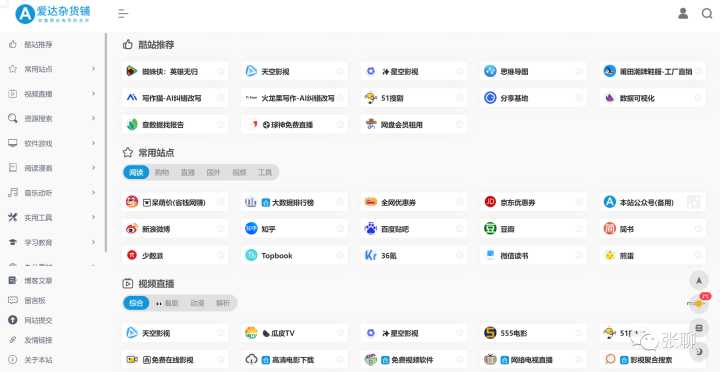
Task: Open 友情链接 in the sidebar
Action: click(x=38, y=340)
